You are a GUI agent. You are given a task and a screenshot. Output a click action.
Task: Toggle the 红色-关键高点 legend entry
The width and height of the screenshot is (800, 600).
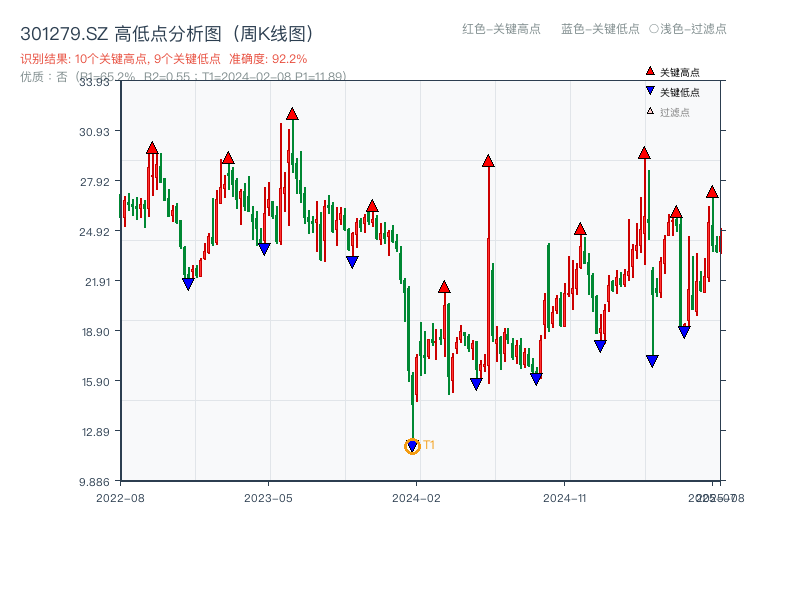pos(501,29)
